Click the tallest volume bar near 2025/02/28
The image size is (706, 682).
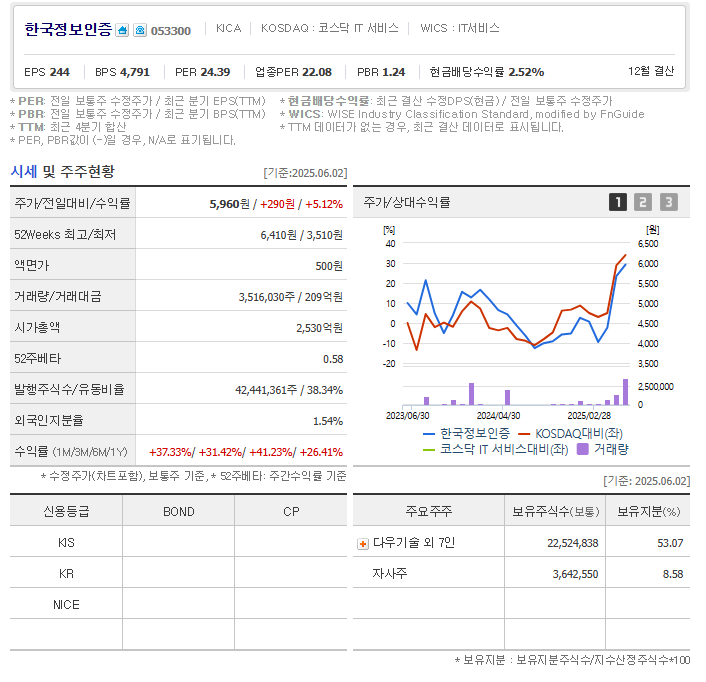tap(625, 392)
